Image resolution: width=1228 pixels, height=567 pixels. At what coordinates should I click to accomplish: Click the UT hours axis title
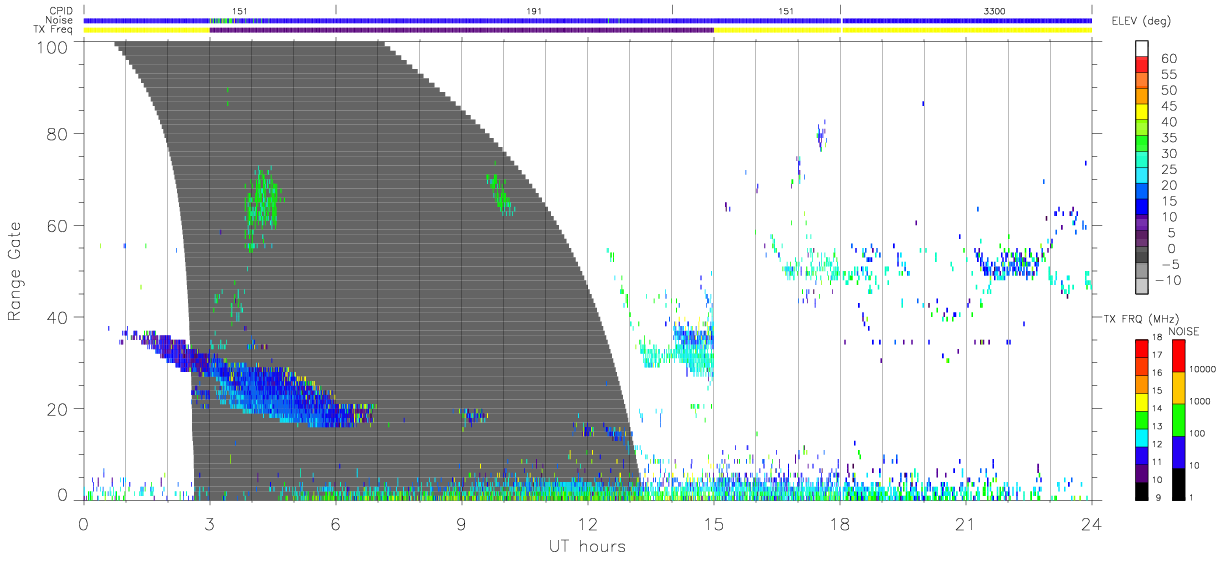tap(586, 547)
